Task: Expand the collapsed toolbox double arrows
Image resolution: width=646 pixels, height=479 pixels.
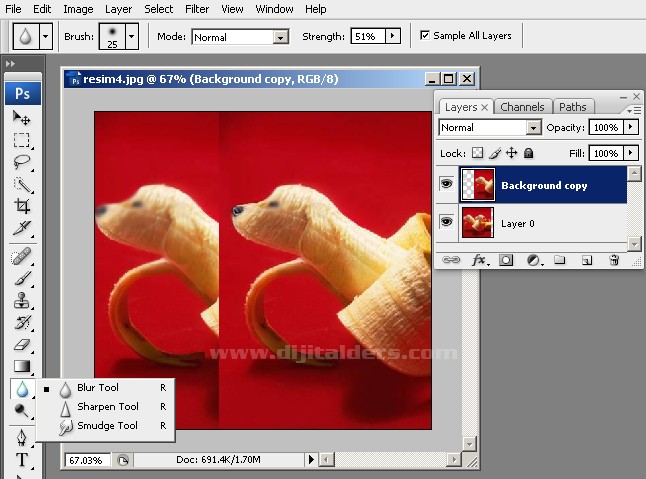Action: (x=11, y=63)
